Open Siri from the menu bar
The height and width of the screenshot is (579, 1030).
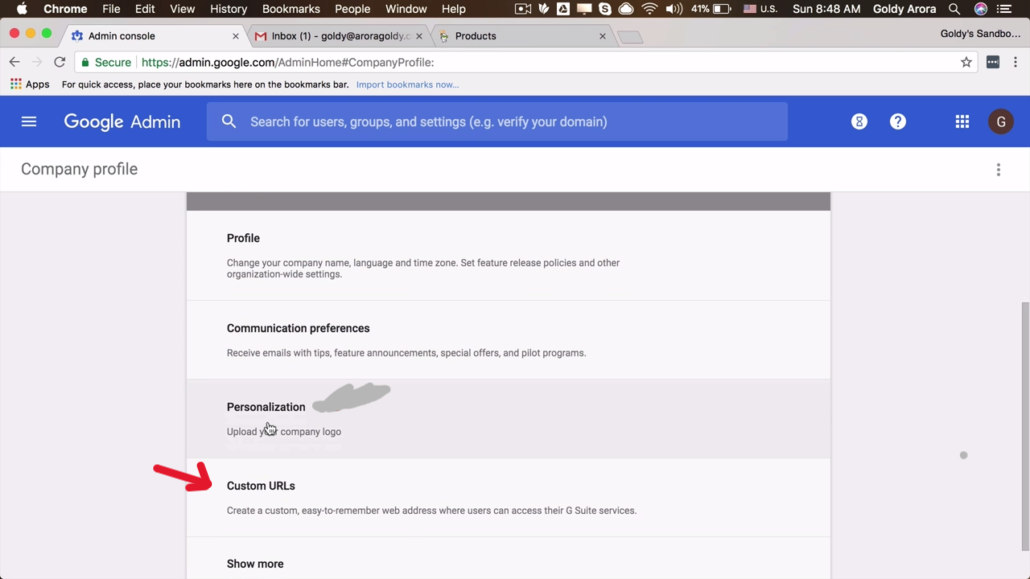pyautogui.click(x=979, y=9)
